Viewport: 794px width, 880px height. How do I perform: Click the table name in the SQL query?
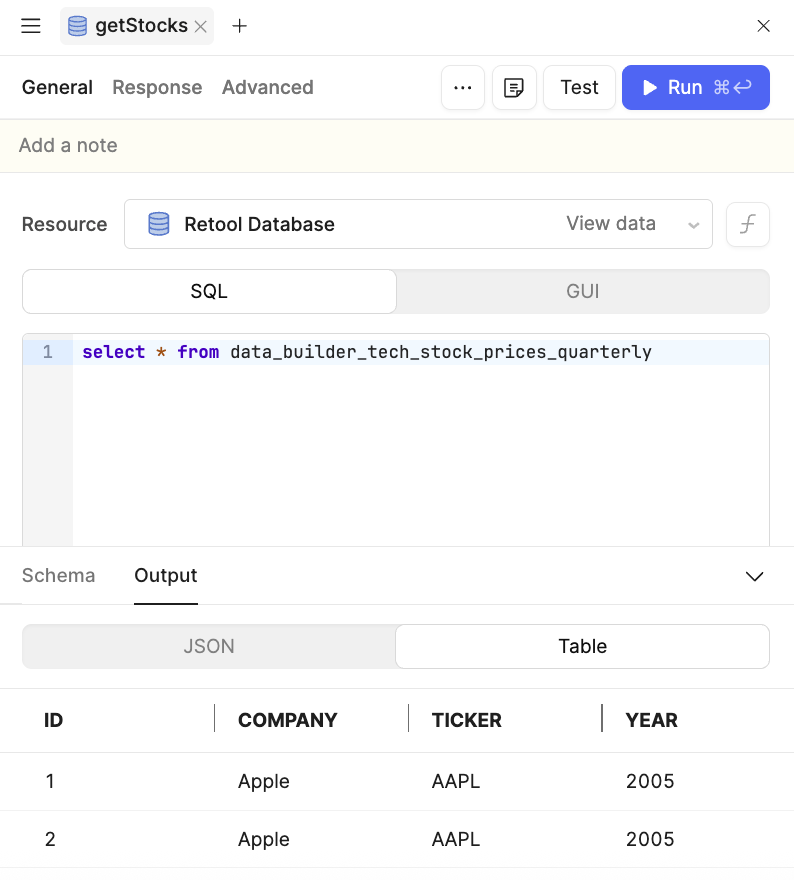[441, 352]
